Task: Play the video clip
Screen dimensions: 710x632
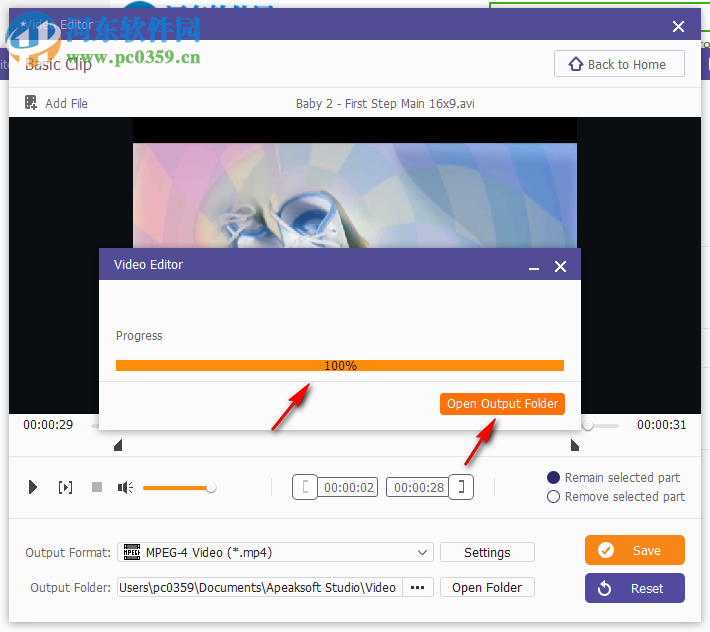Action: 33,488
